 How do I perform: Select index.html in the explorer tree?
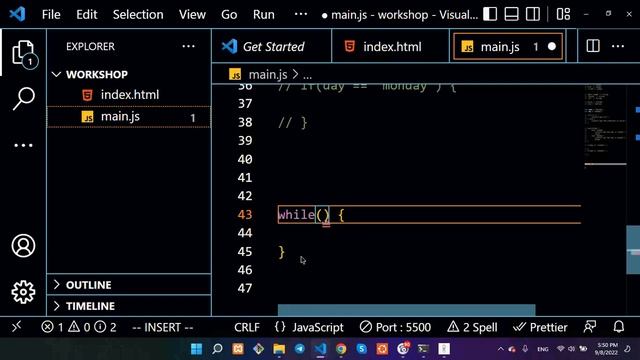[129, 95]
